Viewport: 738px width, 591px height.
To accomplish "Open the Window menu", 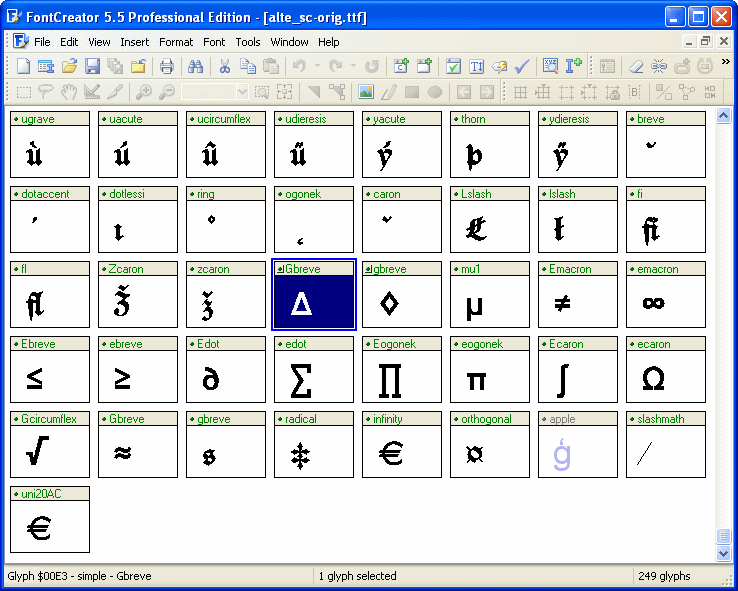I will (x=289, y=42).
